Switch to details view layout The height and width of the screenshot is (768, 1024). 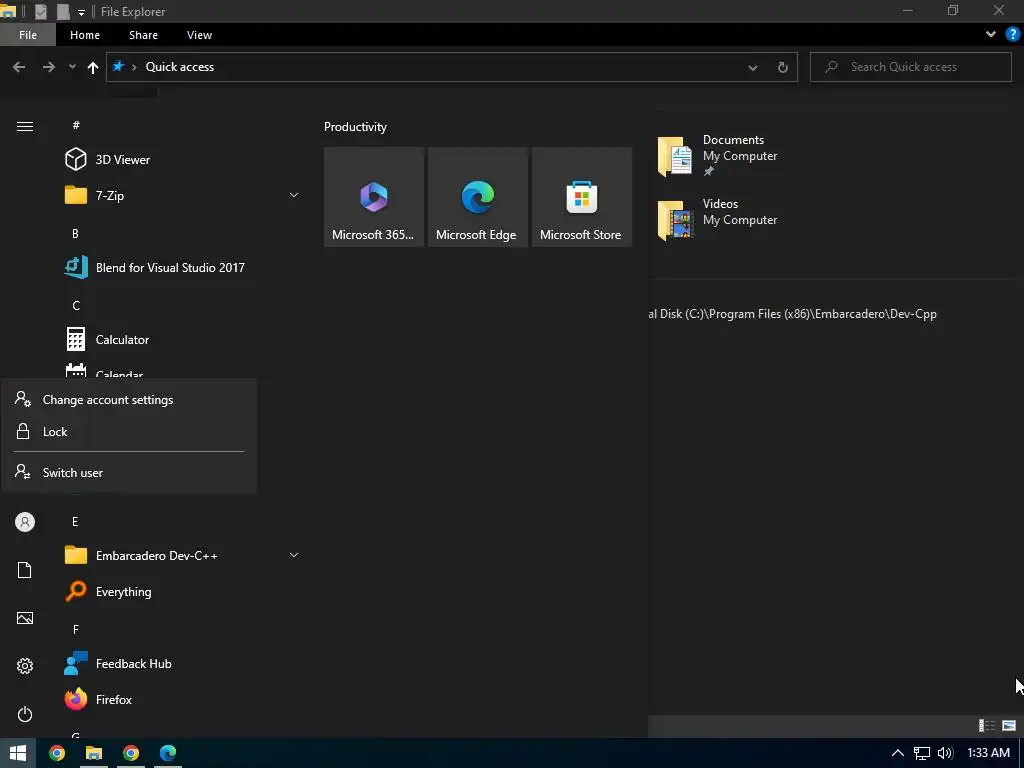[x=987, y=726]
